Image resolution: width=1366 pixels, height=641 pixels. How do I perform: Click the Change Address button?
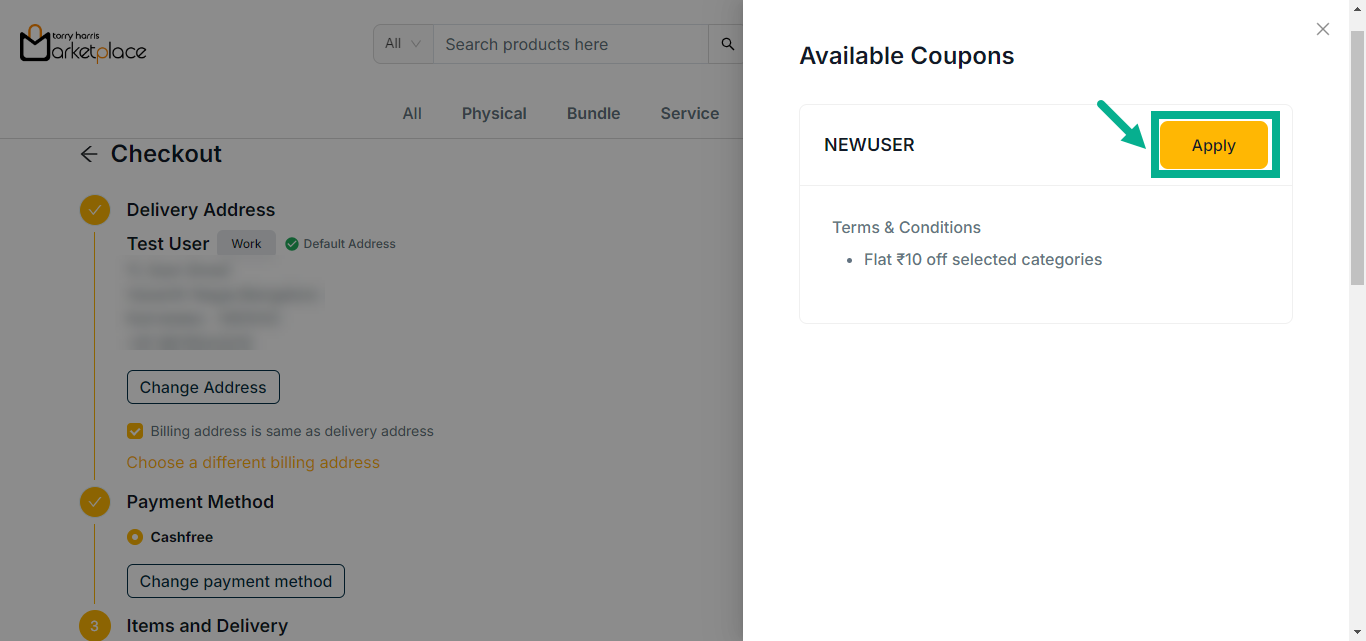pyautogui.click(x=203, y=387)
